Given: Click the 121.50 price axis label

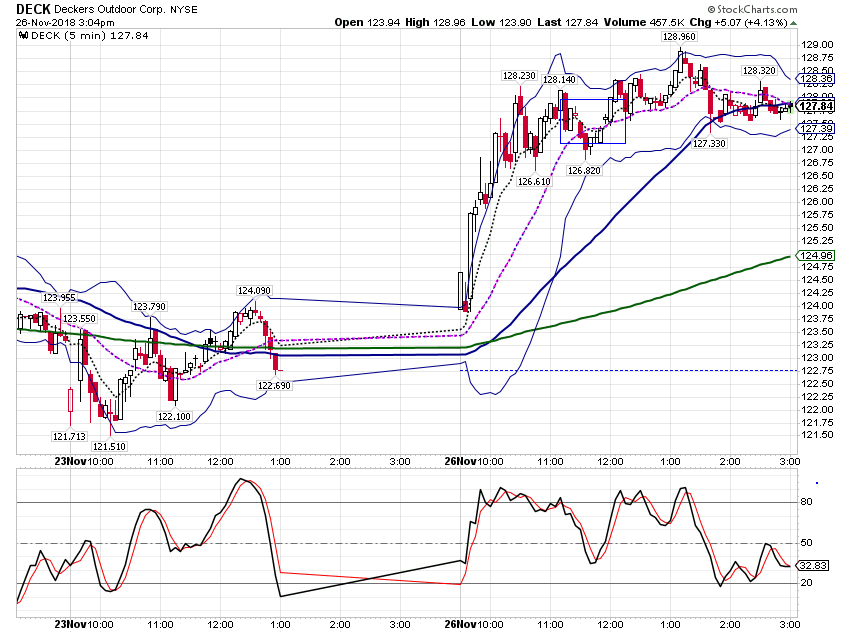Looking at the screenshot, I should point(817,435).
